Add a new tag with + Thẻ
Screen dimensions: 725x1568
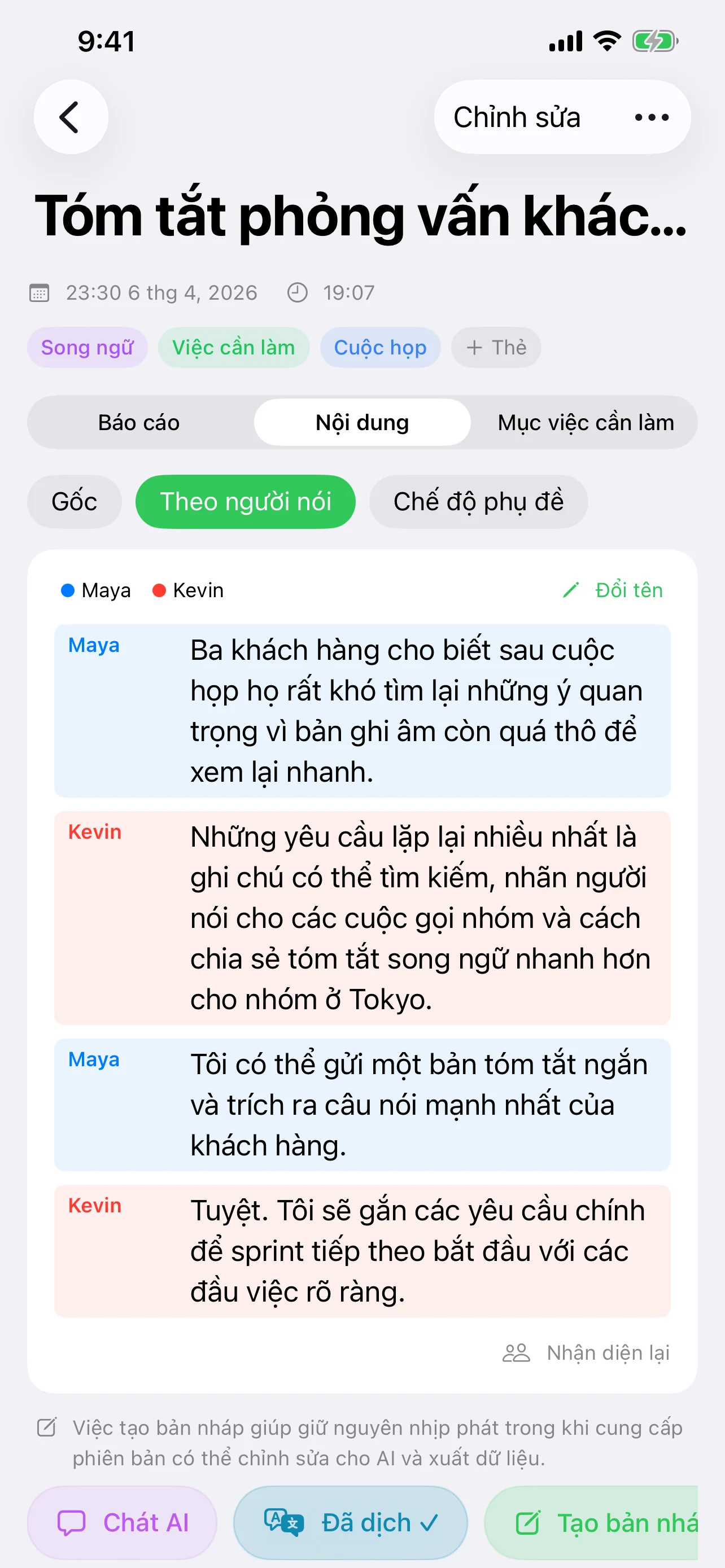(x=496, y=348)
